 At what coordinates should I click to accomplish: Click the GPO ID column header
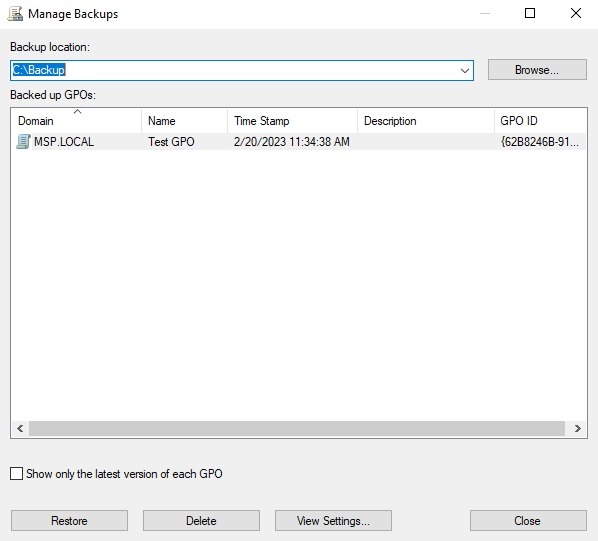click(540, 121)
